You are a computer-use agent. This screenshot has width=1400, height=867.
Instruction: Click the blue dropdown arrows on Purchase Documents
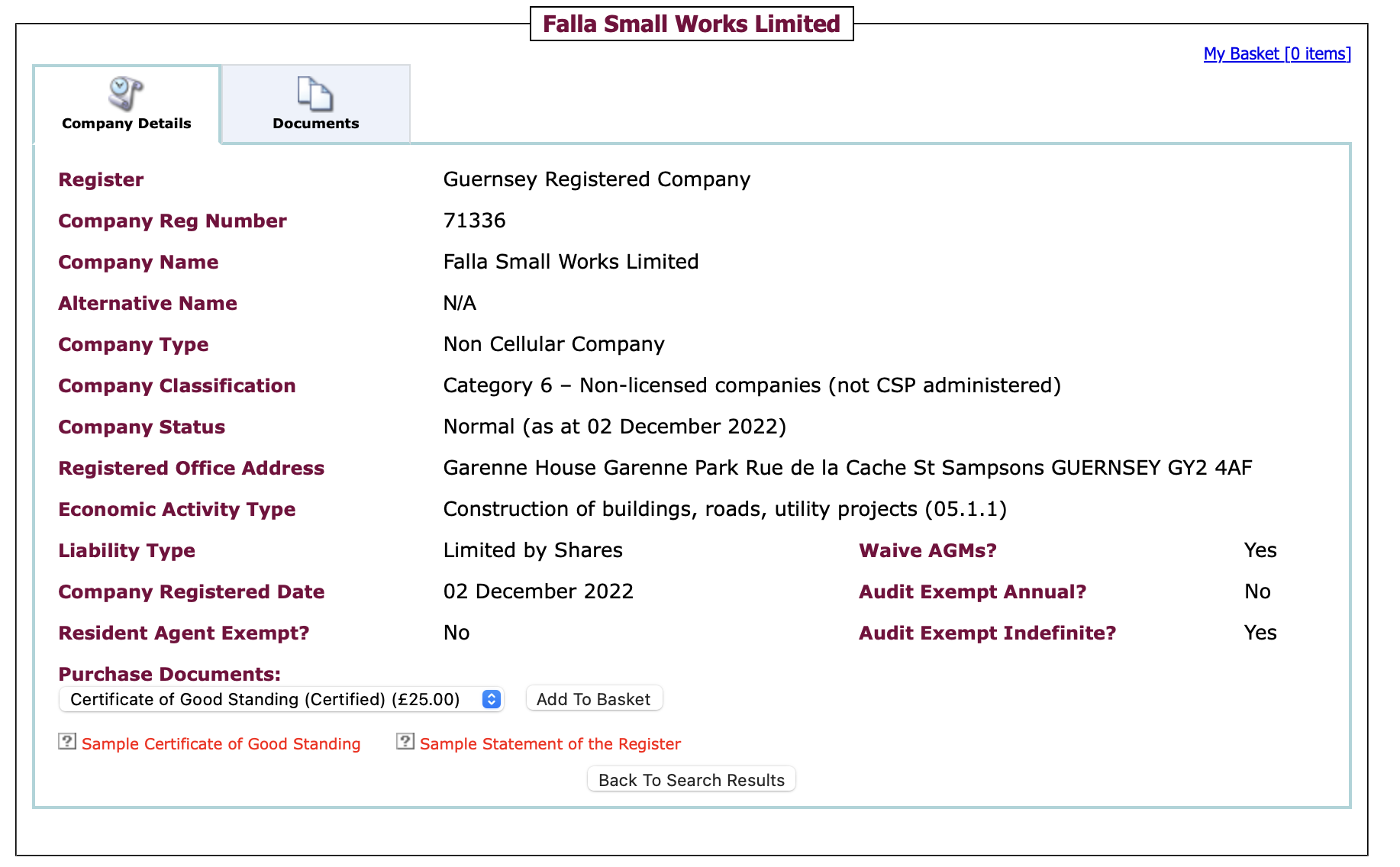point(492,699)
